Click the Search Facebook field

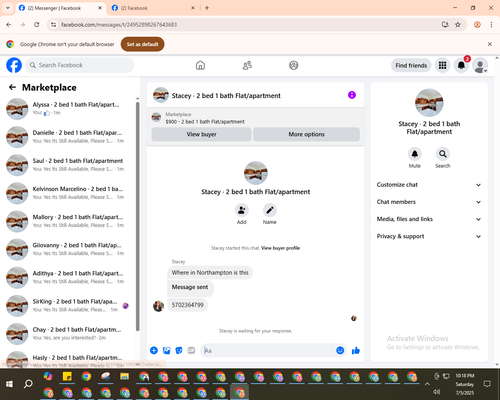(x=80, y=65)
